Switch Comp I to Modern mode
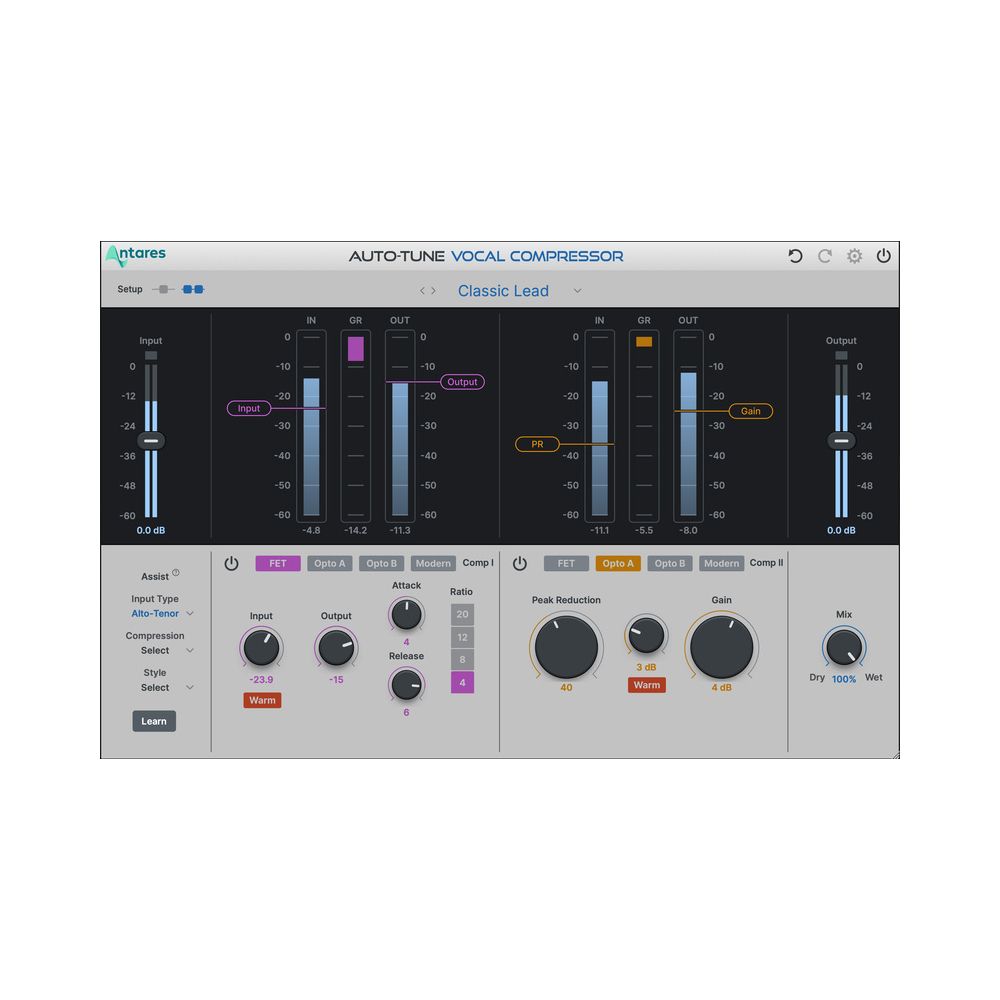Viewport: 1000px width, 1000px height. click(x=433, y=563)
